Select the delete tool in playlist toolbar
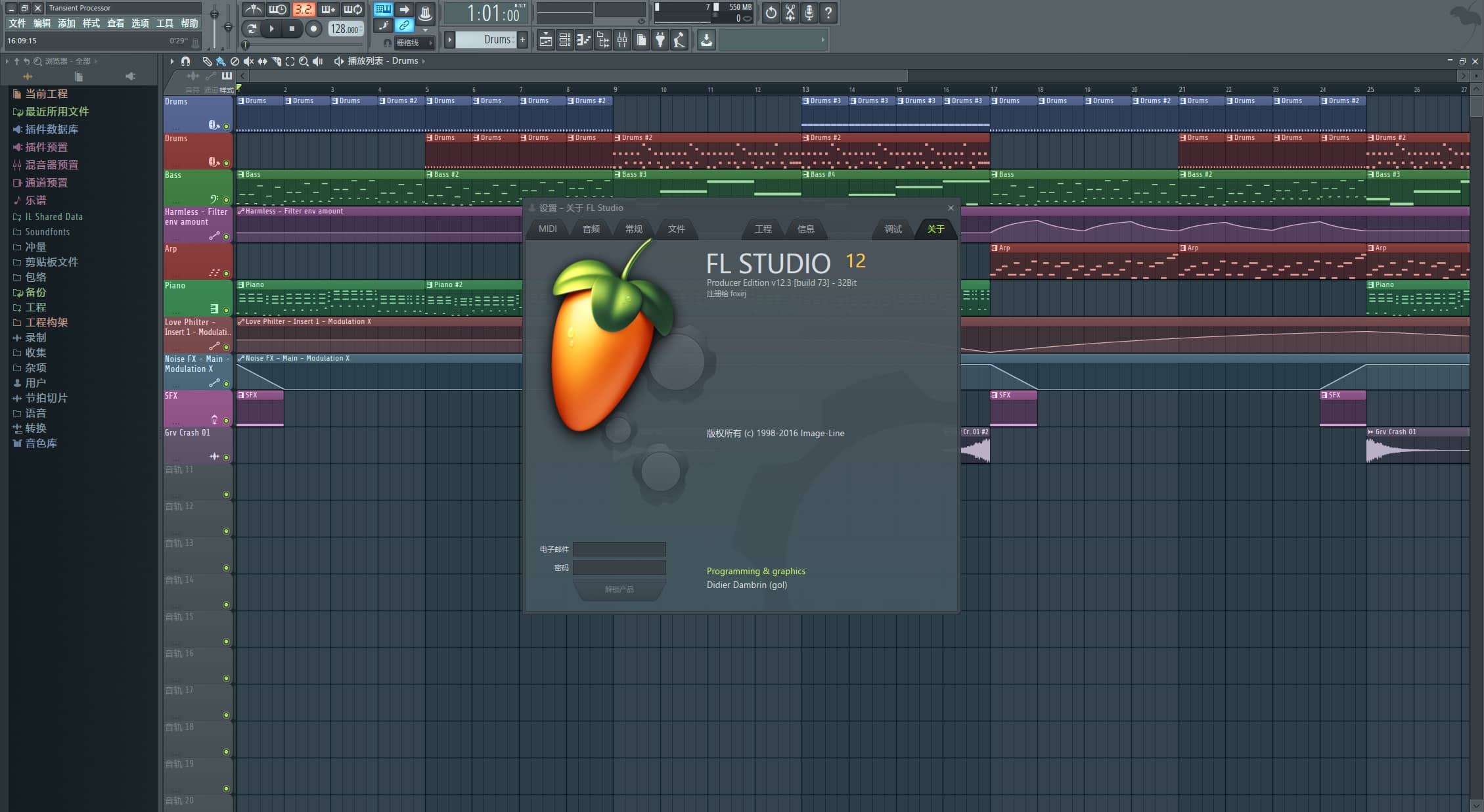This screenshot has height=812, width=1484. click(235, 61)
